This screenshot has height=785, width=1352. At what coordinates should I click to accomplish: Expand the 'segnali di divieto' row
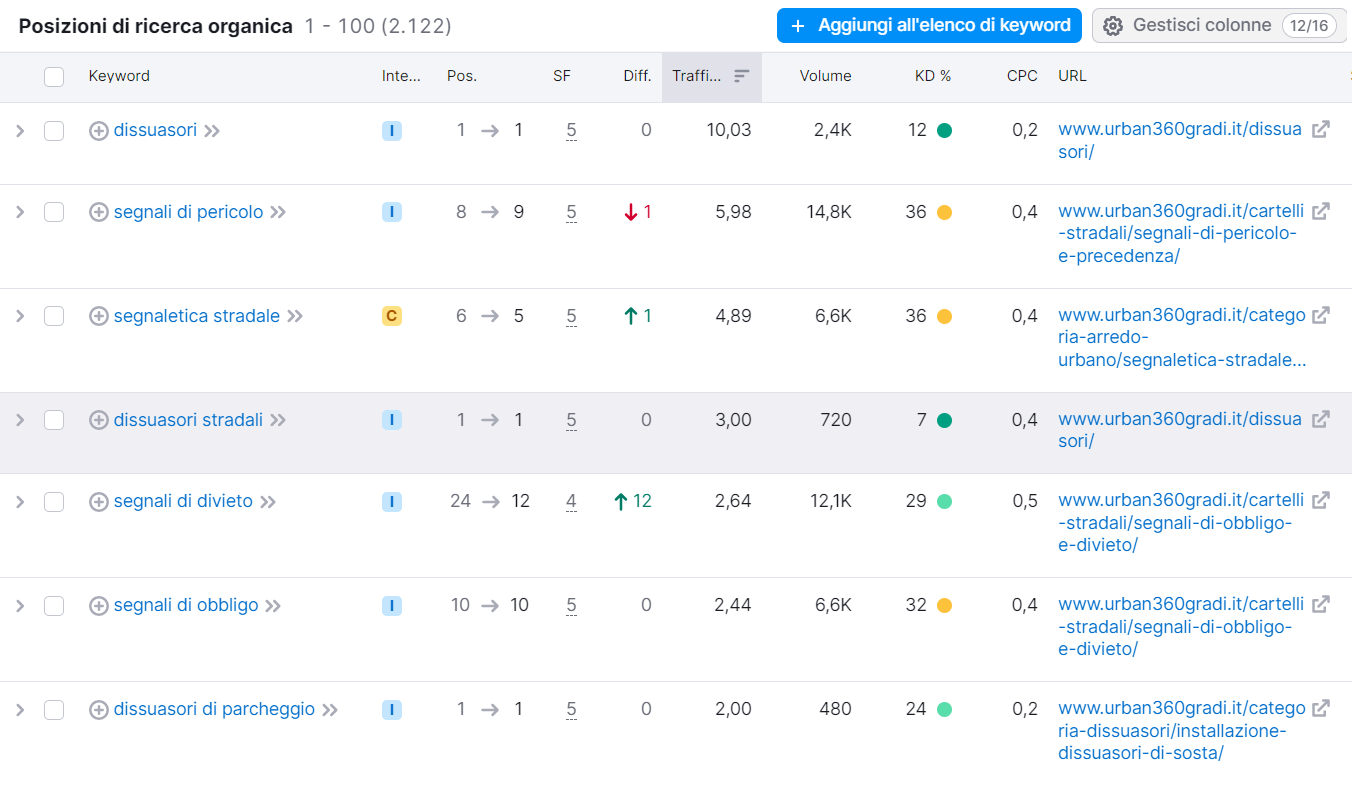[x=20, y=502]
